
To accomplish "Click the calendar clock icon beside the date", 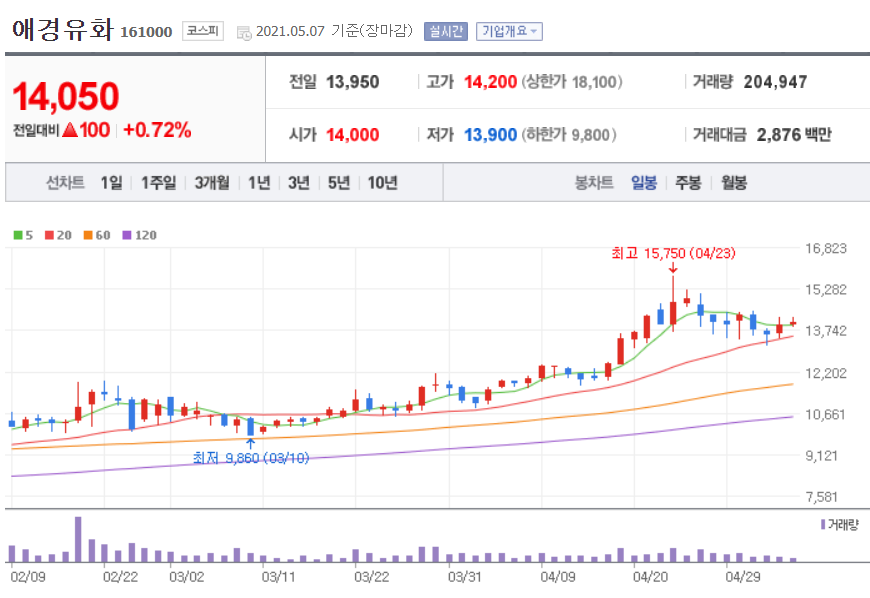I will click(x=244, y=33).
